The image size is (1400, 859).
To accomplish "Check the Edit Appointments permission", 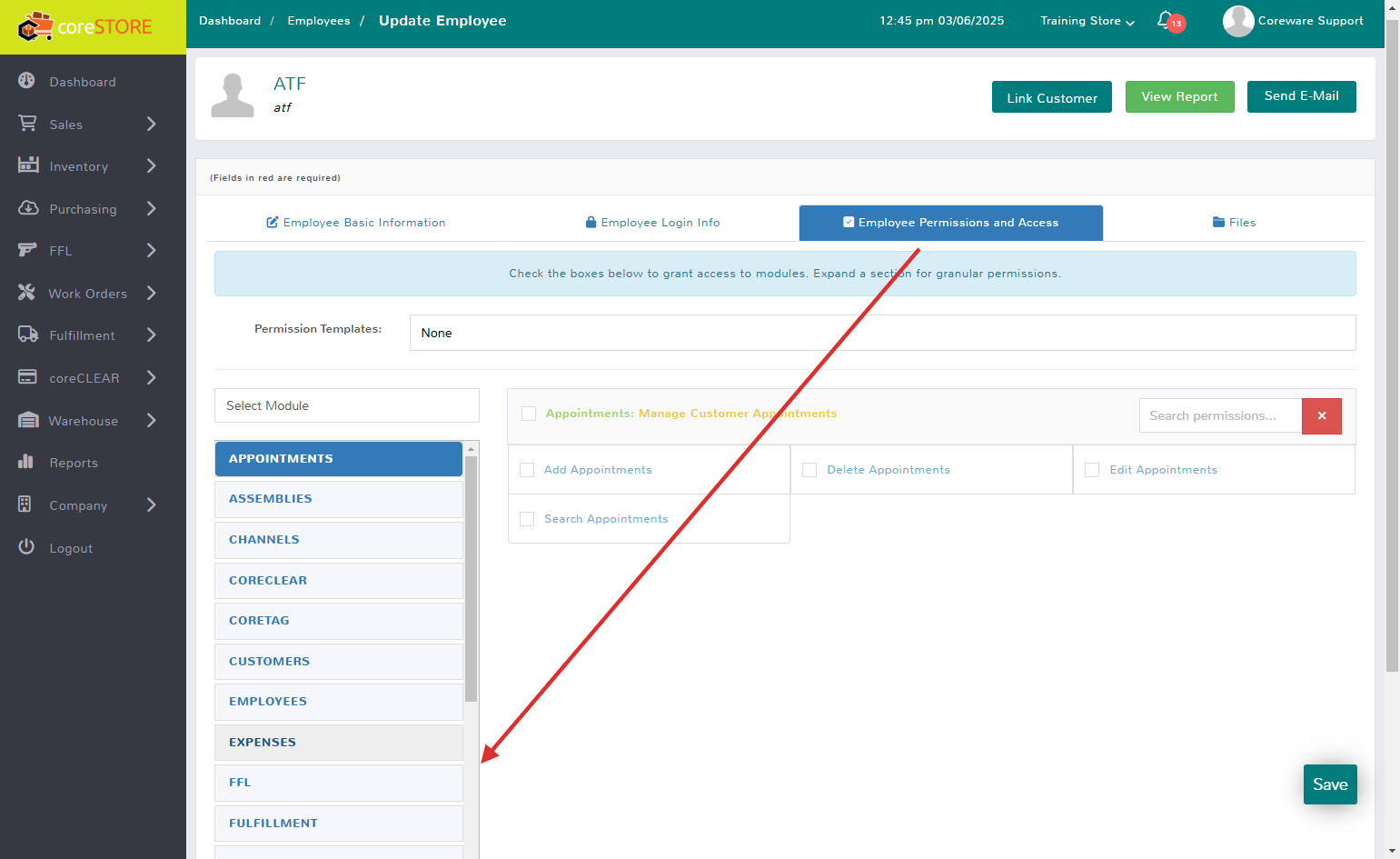I will tap(1092, 470).
